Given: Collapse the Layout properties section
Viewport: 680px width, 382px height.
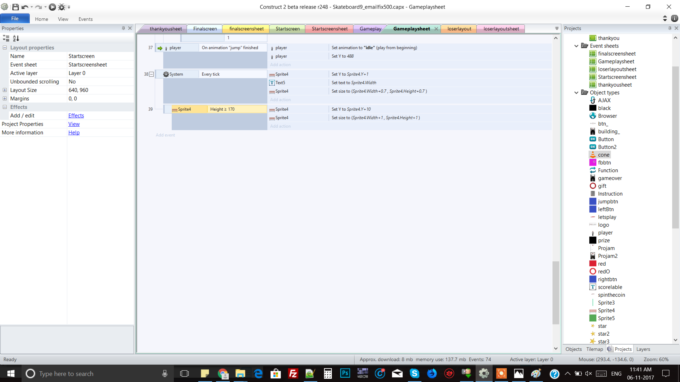Looking at the screenshot, I should (x=5, y=48).
